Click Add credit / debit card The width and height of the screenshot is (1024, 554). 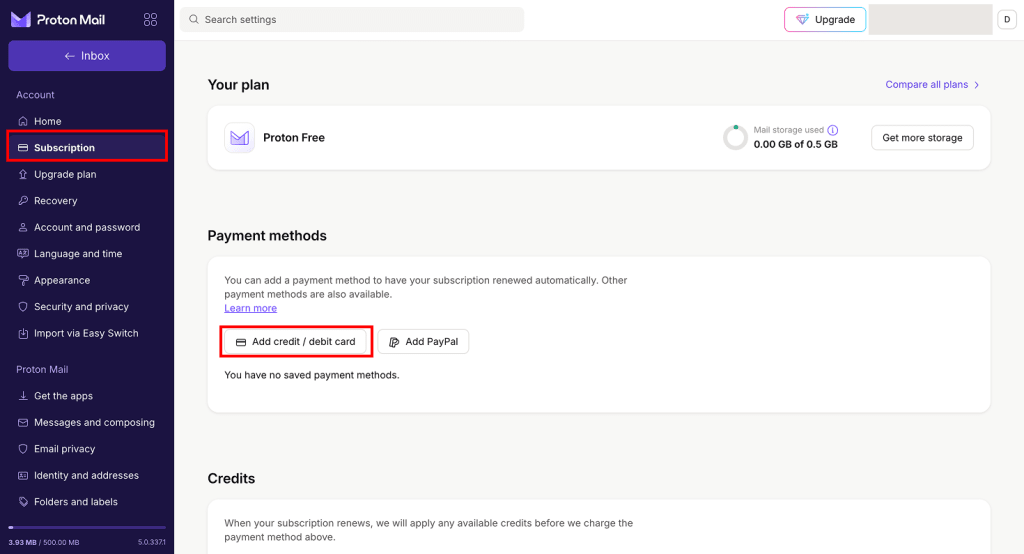[296, 342]
